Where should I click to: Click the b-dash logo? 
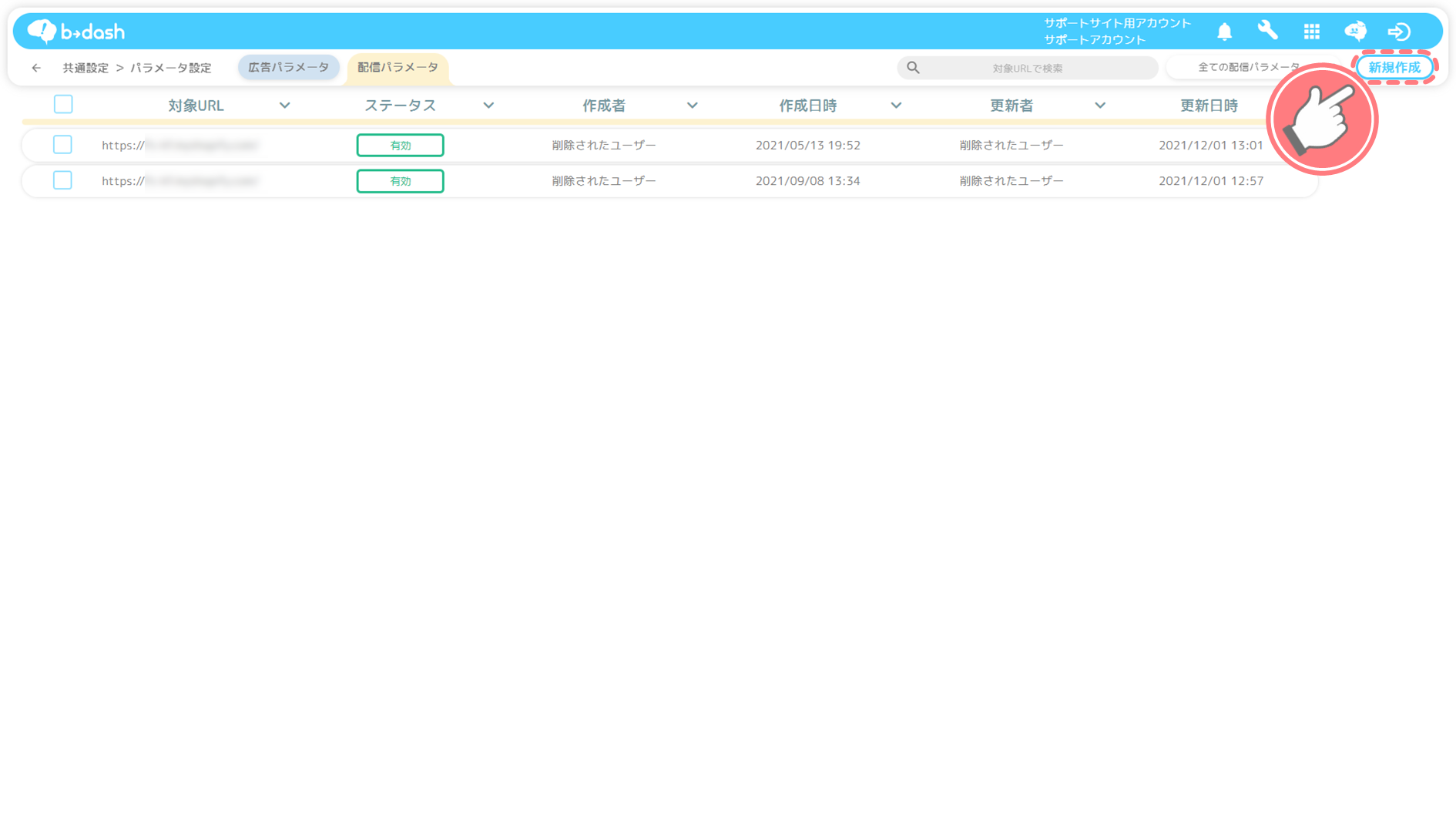75,31
